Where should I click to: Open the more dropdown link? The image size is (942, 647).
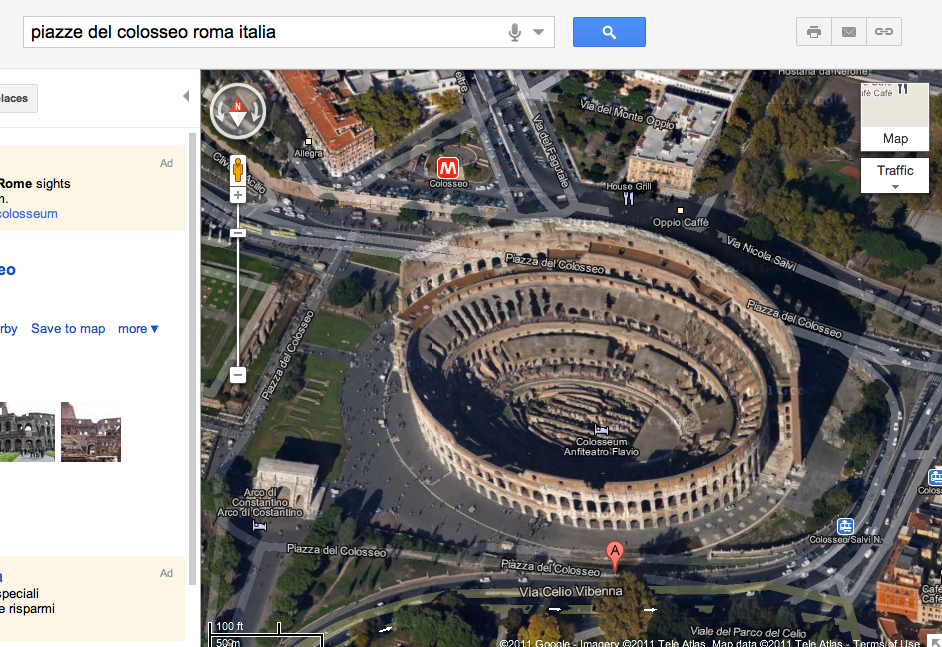pyautogui.click(x=138, y=329)
